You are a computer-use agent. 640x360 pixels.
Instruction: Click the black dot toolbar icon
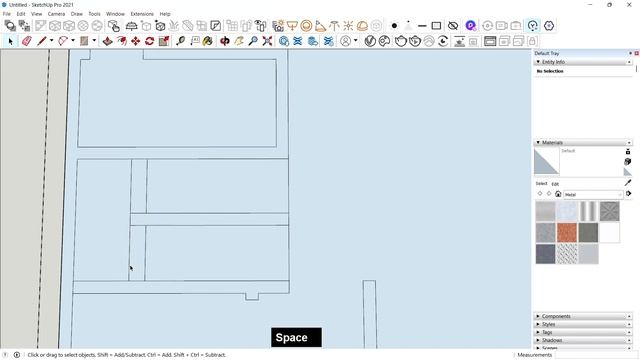394,26
